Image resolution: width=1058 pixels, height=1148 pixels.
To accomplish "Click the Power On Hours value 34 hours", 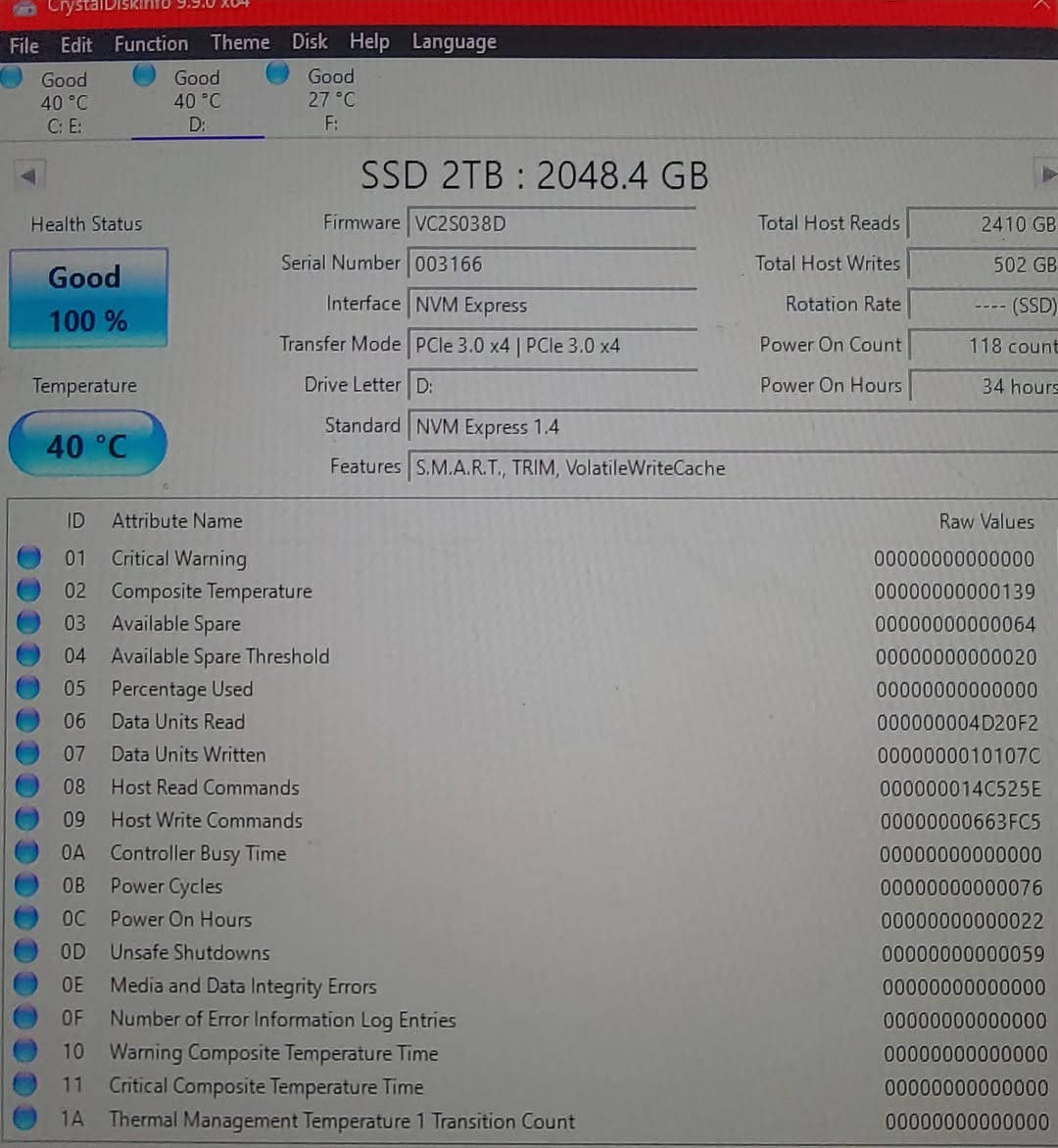I will click(983, 386).
